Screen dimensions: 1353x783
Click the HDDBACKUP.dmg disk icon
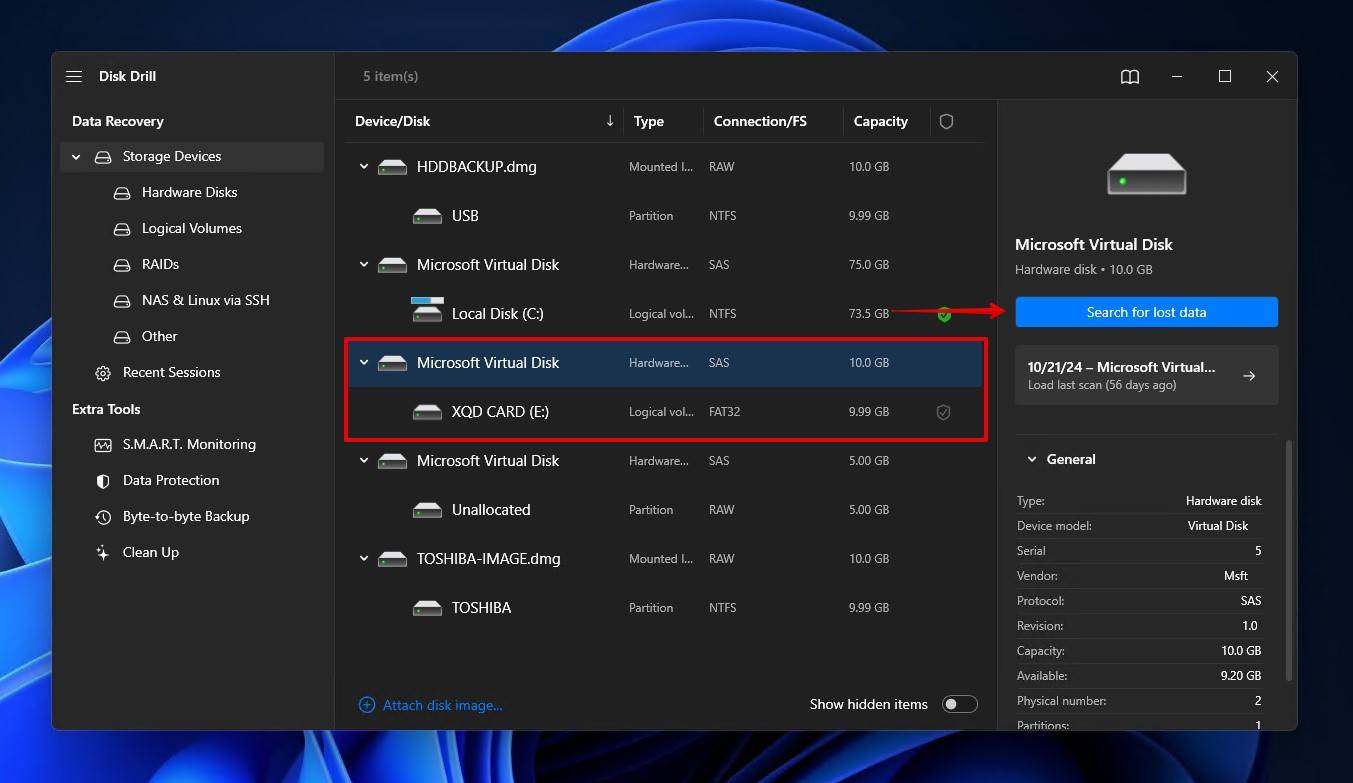click(x=392, y=167)
